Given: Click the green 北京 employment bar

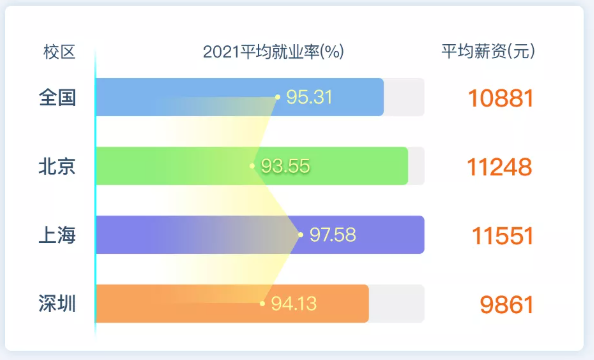Looking at the screenshot, I should pos(252,166).
